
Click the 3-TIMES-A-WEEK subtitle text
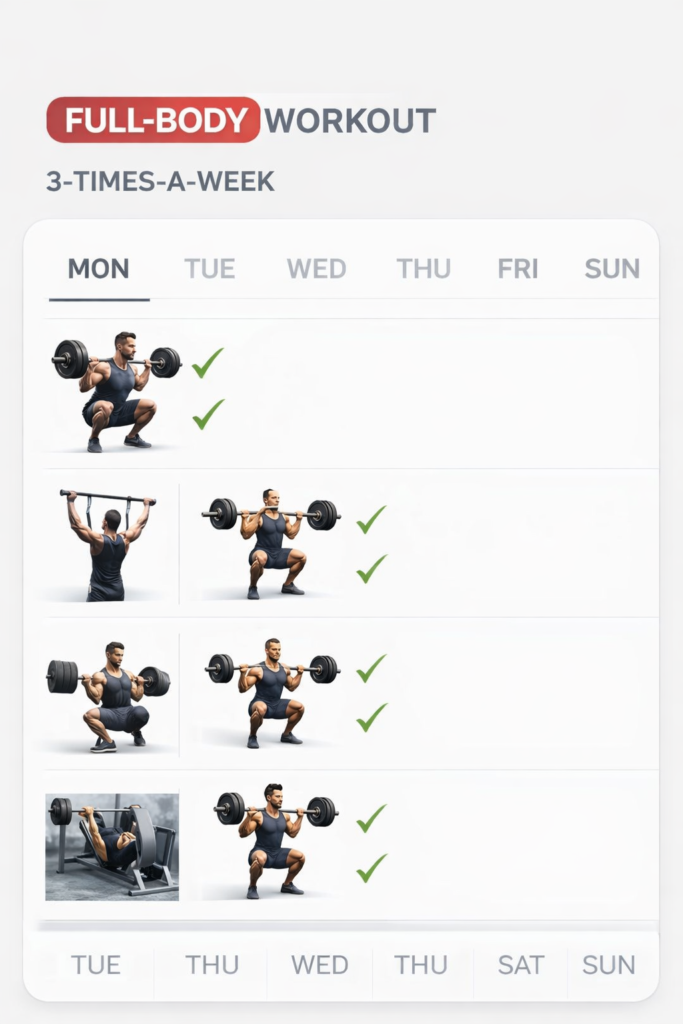coord(160,182)
